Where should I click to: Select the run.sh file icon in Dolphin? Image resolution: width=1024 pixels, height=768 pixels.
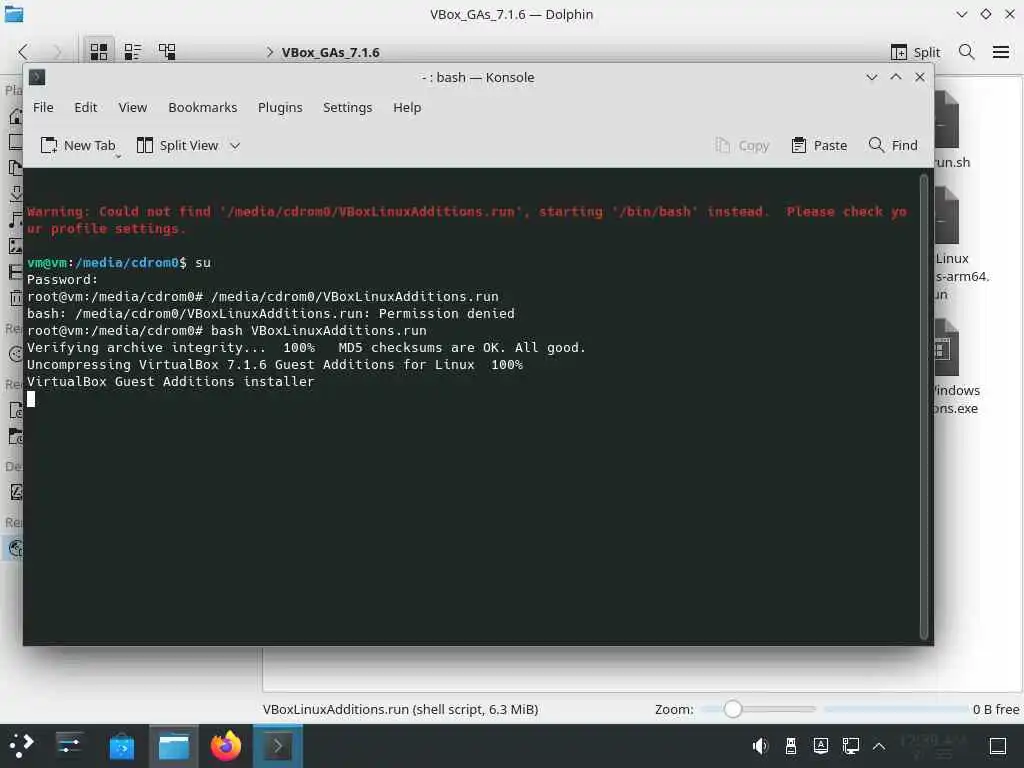coord(947,120)
